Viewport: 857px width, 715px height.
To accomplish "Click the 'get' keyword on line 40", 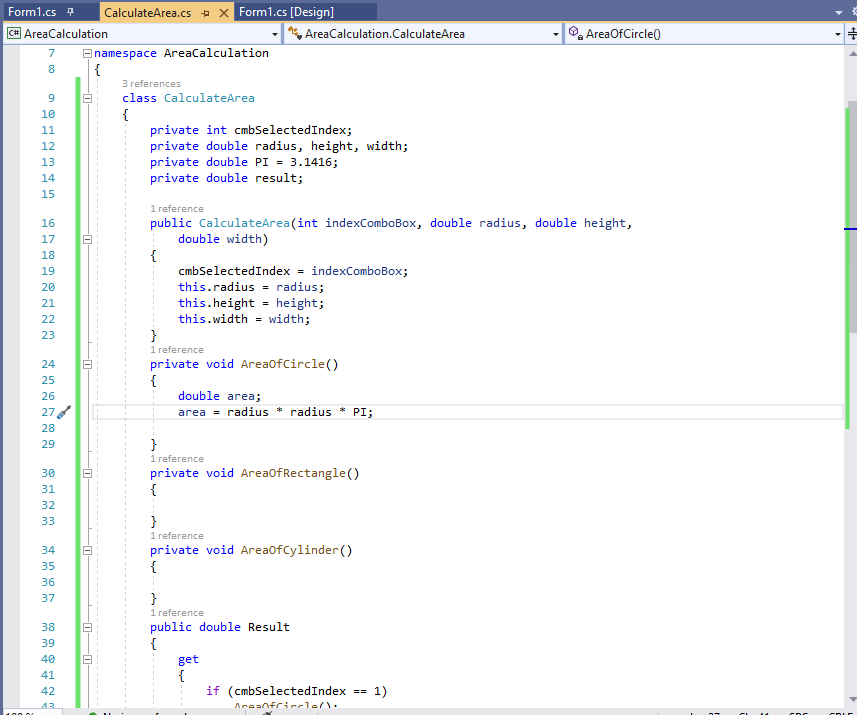I will coord(189,660).
